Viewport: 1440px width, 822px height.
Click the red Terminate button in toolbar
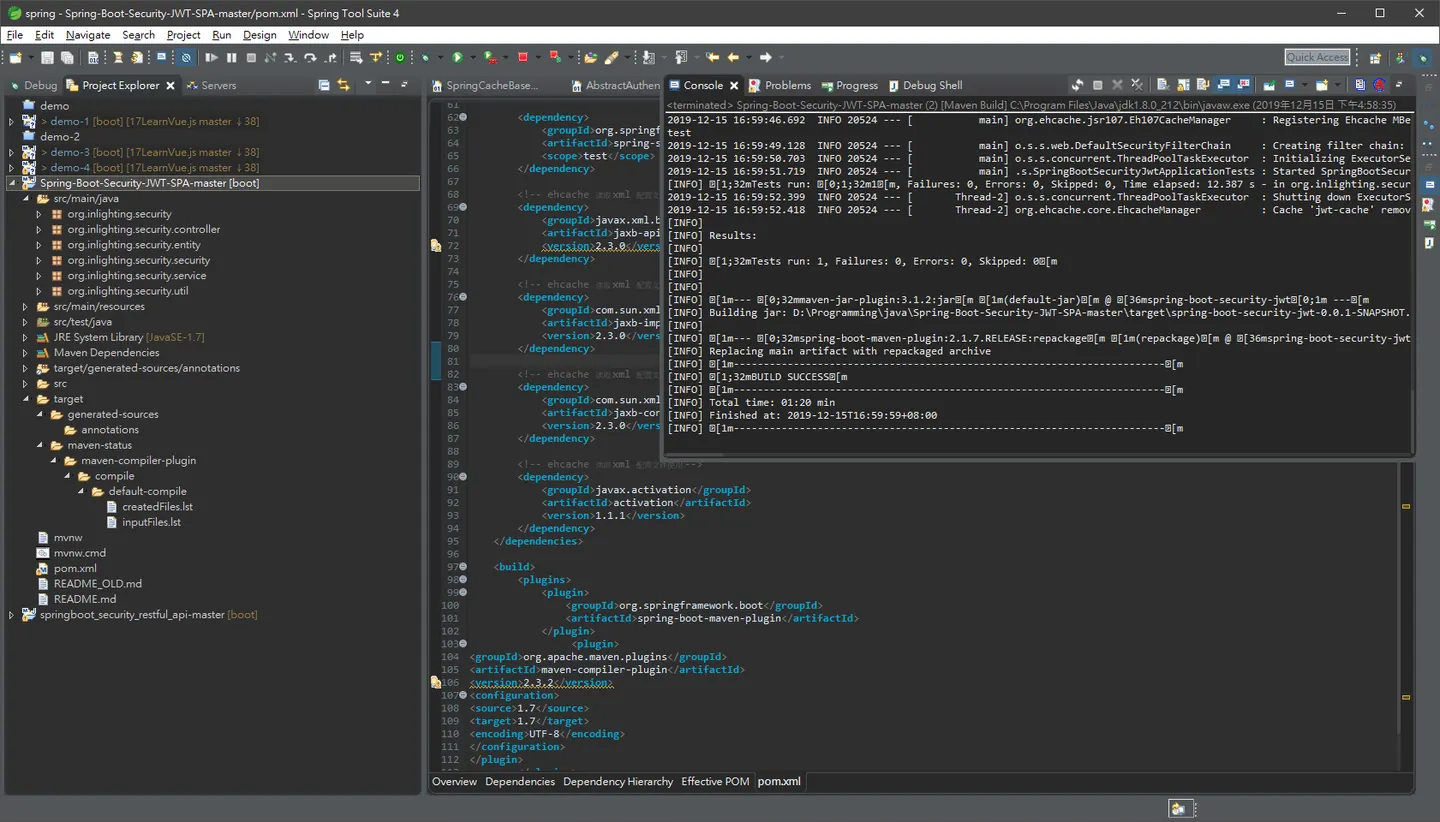(522, 57)
